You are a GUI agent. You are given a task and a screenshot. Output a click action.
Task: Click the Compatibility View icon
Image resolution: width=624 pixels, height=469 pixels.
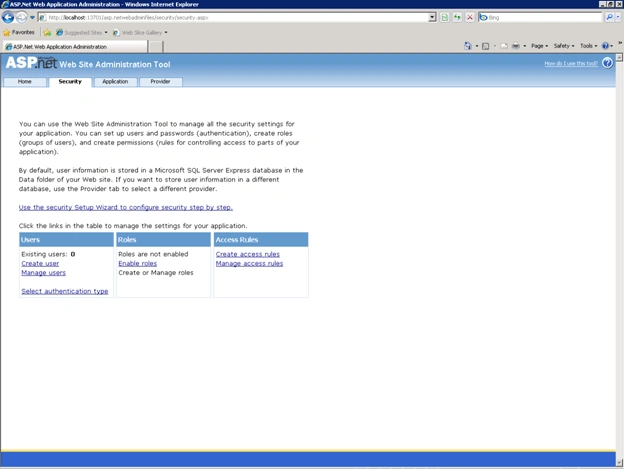445,18
